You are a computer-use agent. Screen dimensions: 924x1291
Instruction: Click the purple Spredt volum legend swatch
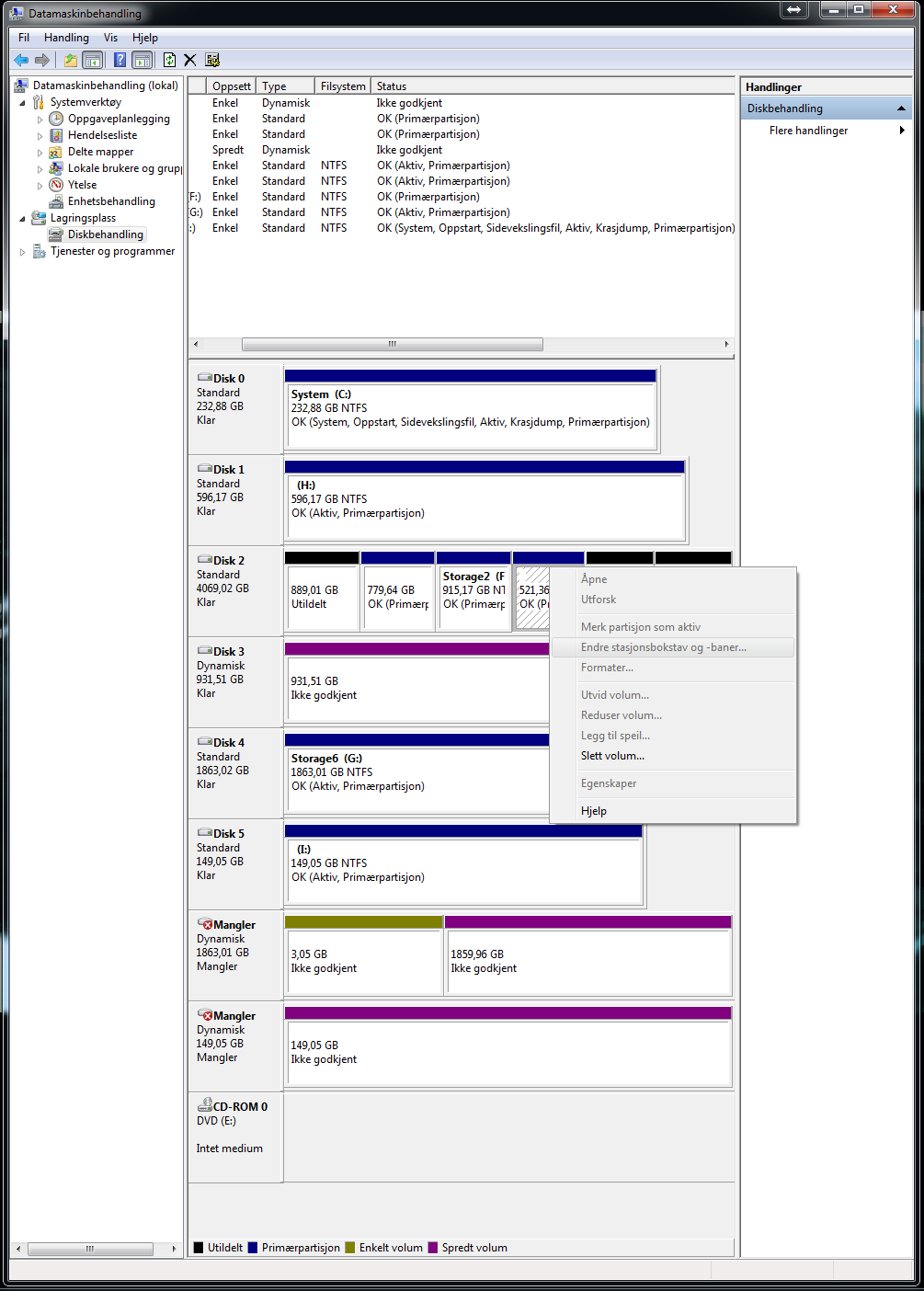point(433,1248)
